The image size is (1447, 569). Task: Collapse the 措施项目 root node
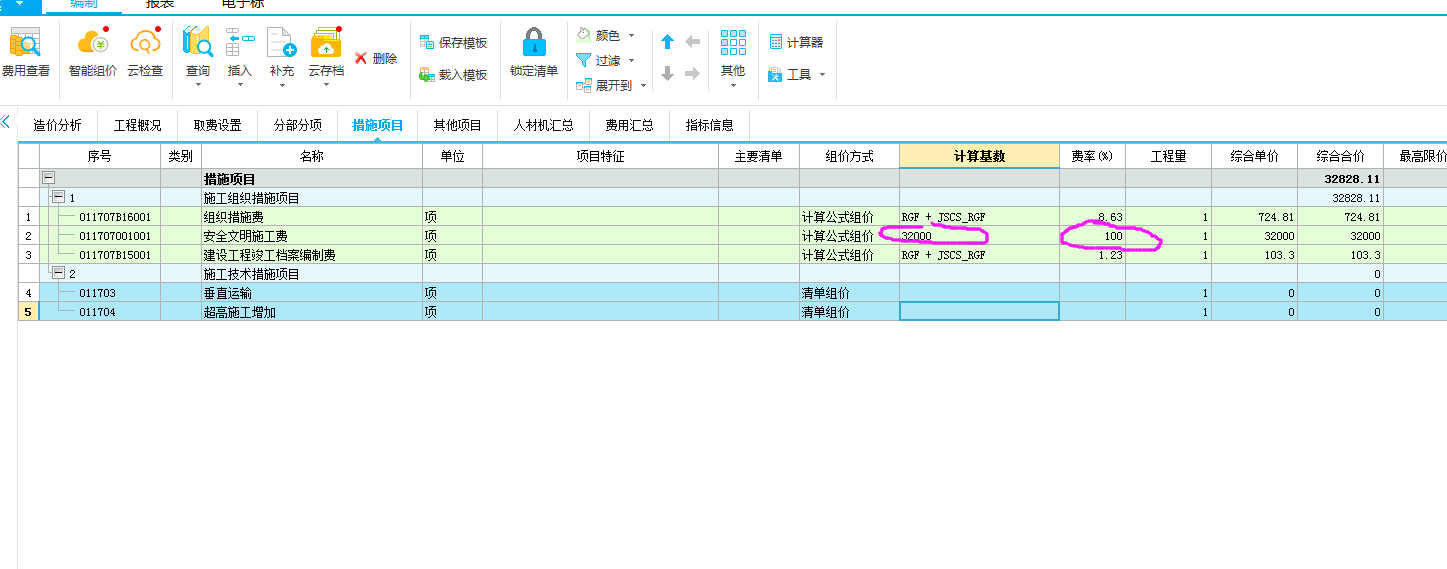pos(48,179)
